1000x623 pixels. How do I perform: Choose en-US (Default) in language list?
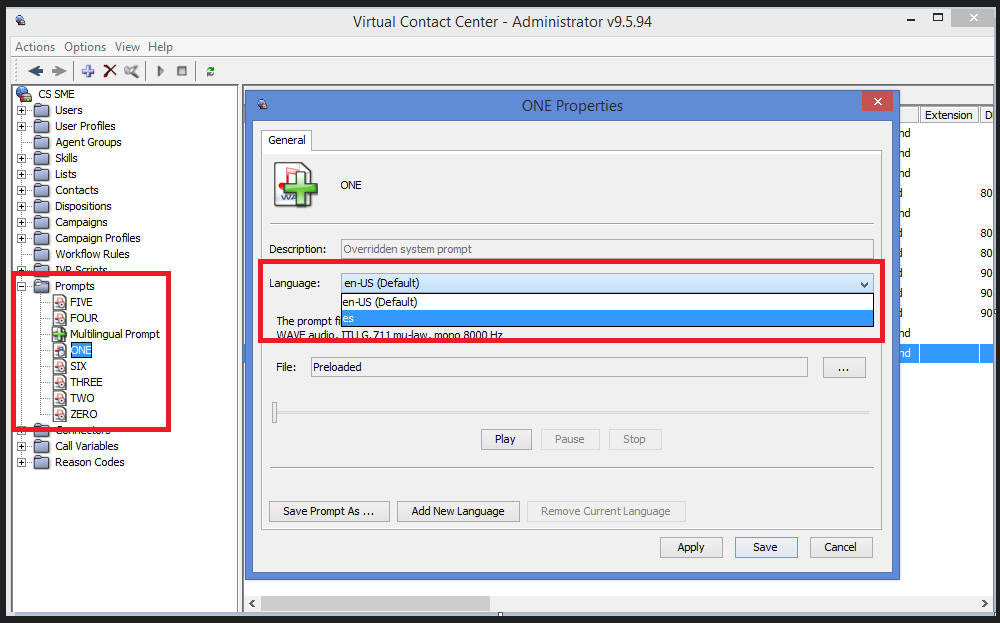pos(607,302)
